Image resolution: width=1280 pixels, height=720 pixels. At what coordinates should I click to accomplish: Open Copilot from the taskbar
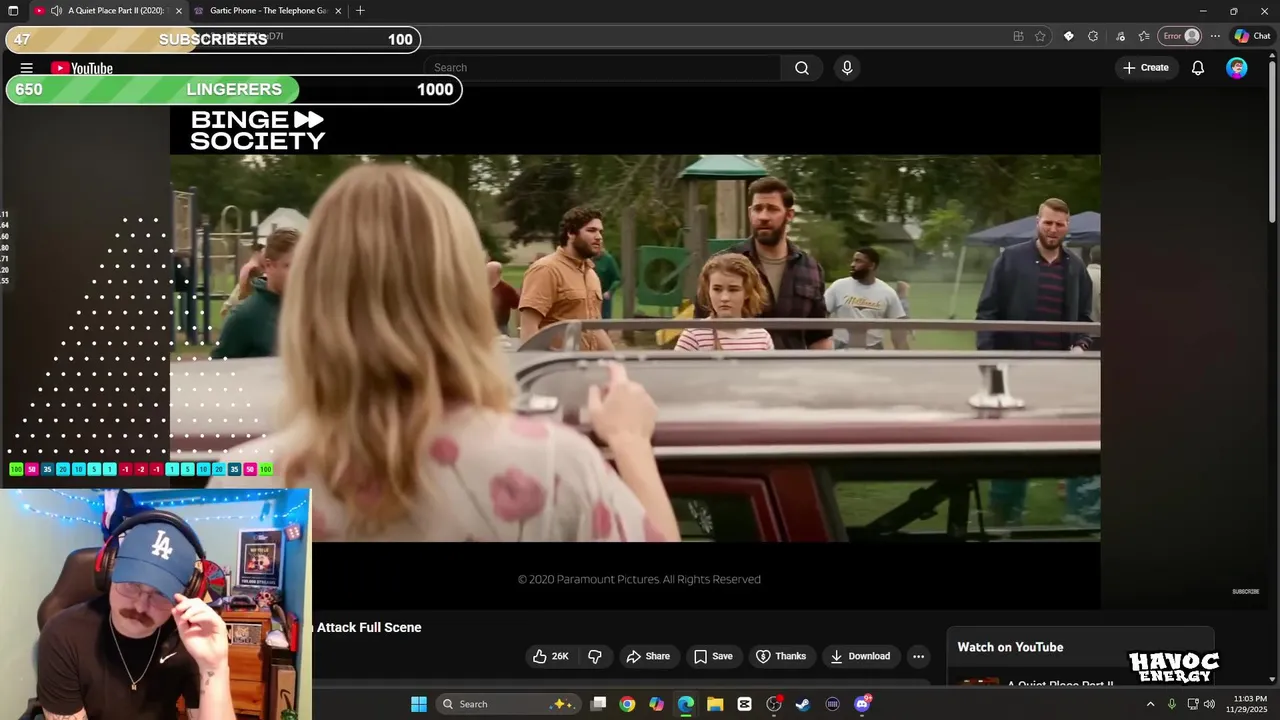(656, 704)
